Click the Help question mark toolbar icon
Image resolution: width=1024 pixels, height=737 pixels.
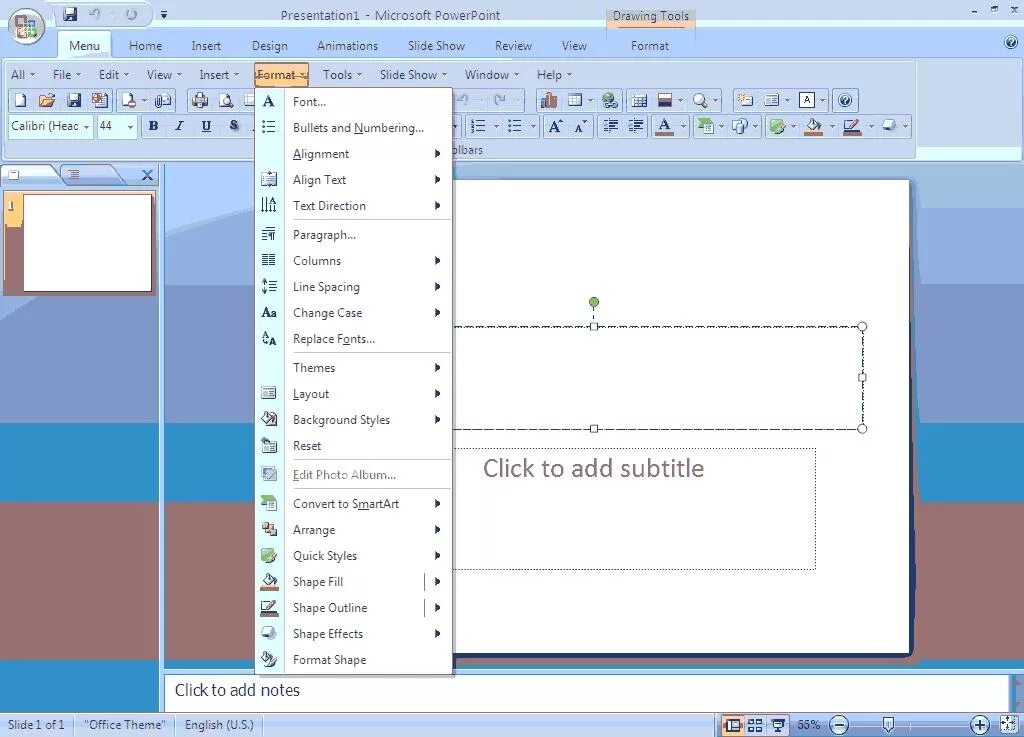coord(845,101)
